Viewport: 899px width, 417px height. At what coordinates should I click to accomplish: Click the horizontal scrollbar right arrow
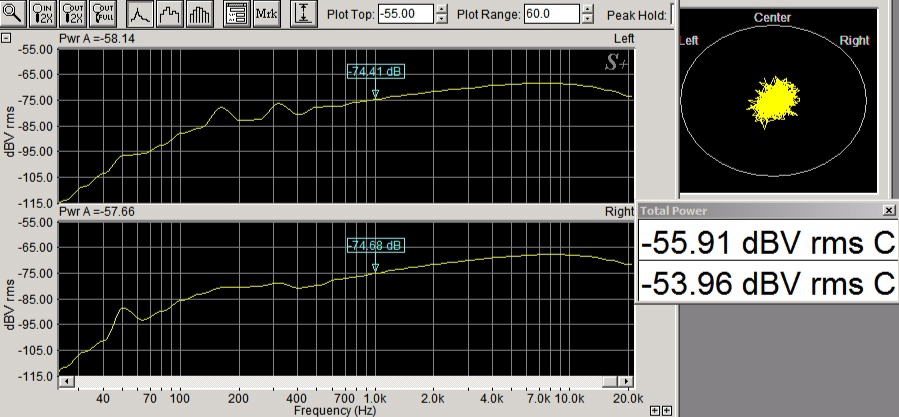click(x=626, y=381)
